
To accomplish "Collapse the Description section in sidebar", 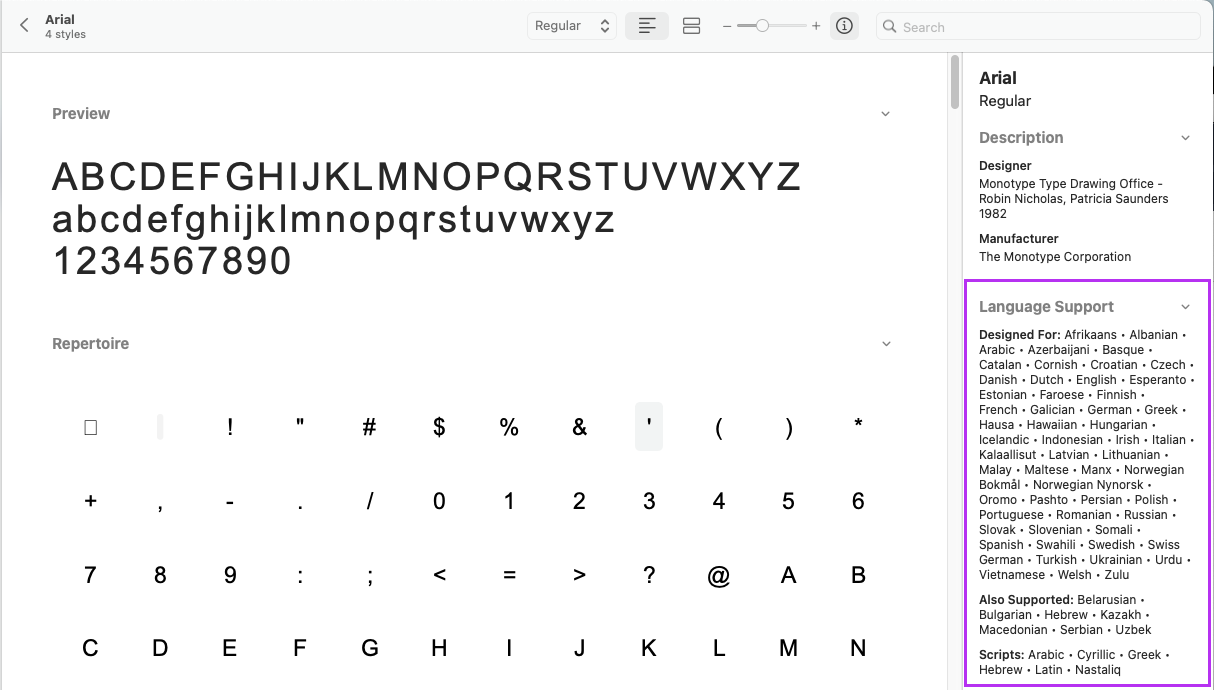I will (x=1185, y=138).
